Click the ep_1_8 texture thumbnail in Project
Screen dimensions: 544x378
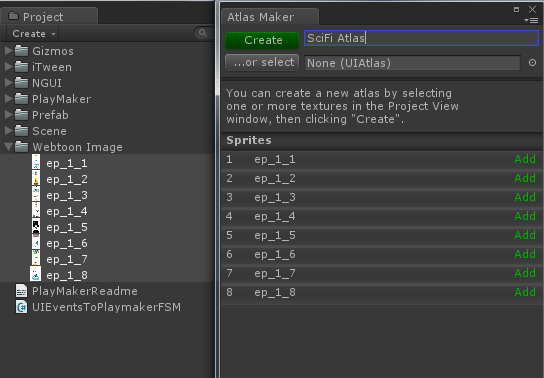pos(35,274)
